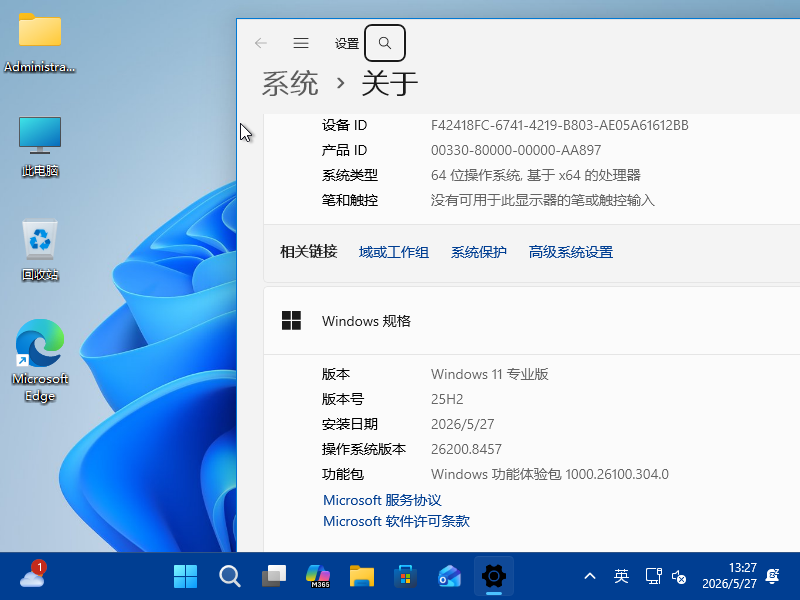Select the Microsoft Edge desktop shortcut
Viewport: 800px width, 600px height.
pos(40,361)
